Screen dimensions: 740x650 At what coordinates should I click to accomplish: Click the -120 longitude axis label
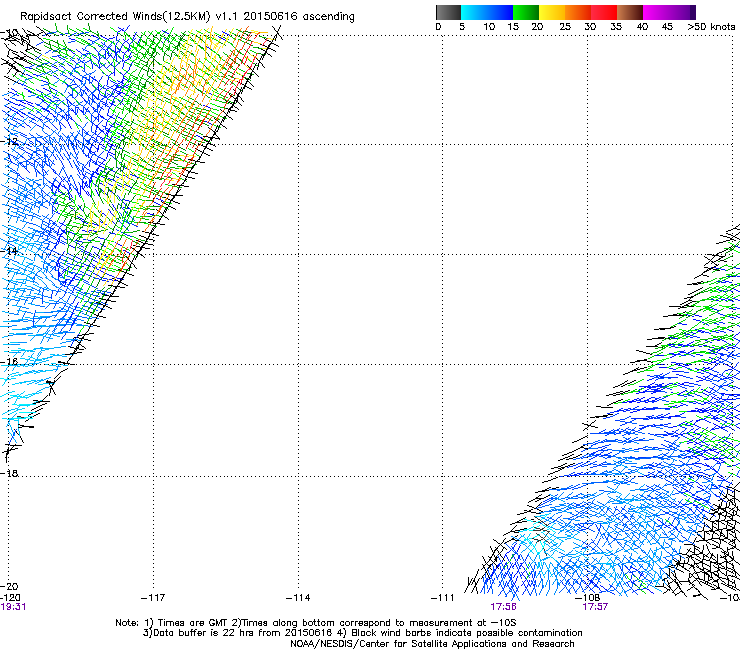(x=10, y=598)
